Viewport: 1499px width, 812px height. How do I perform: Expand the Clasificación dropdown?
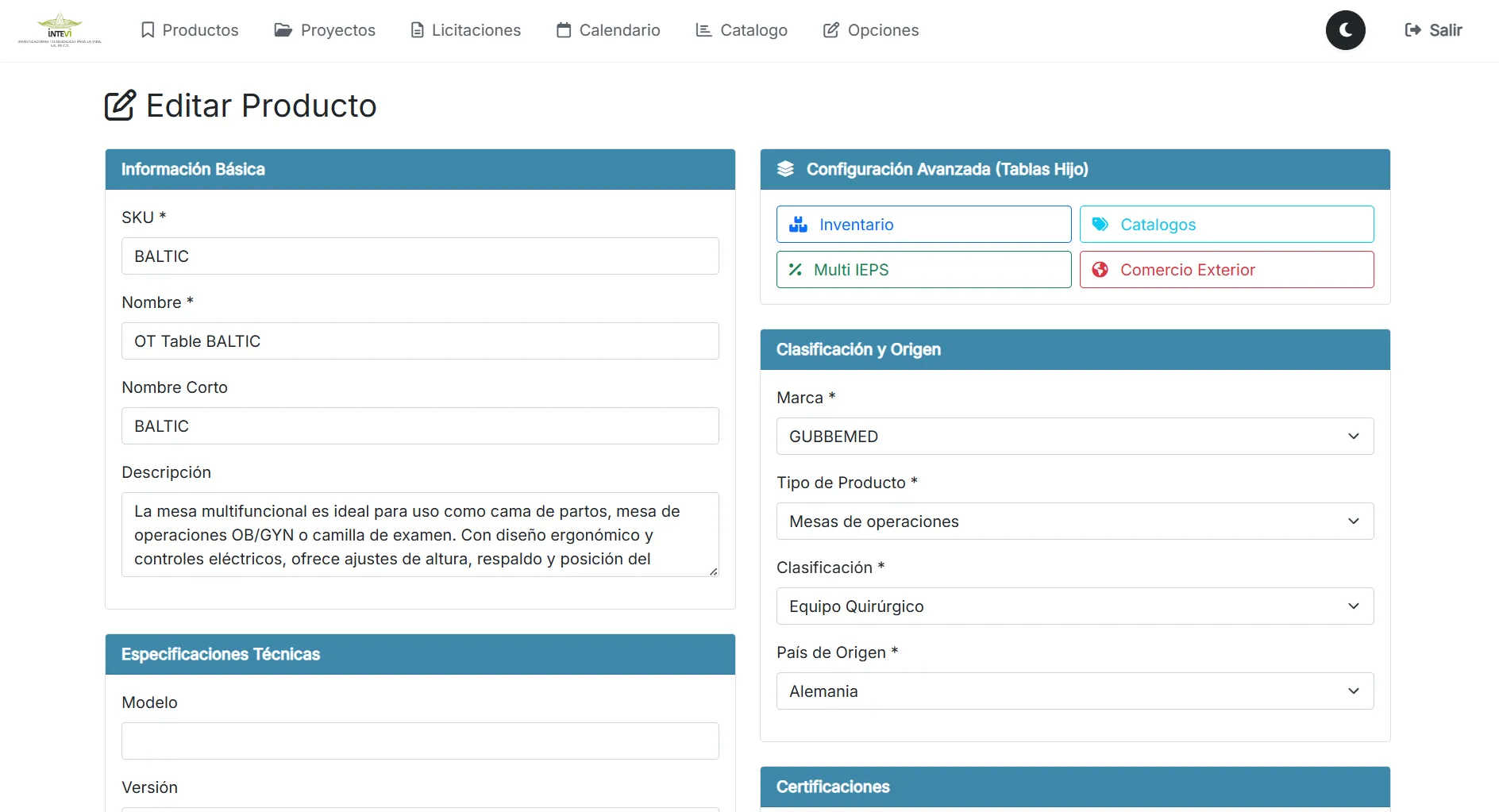[1075, 606]
